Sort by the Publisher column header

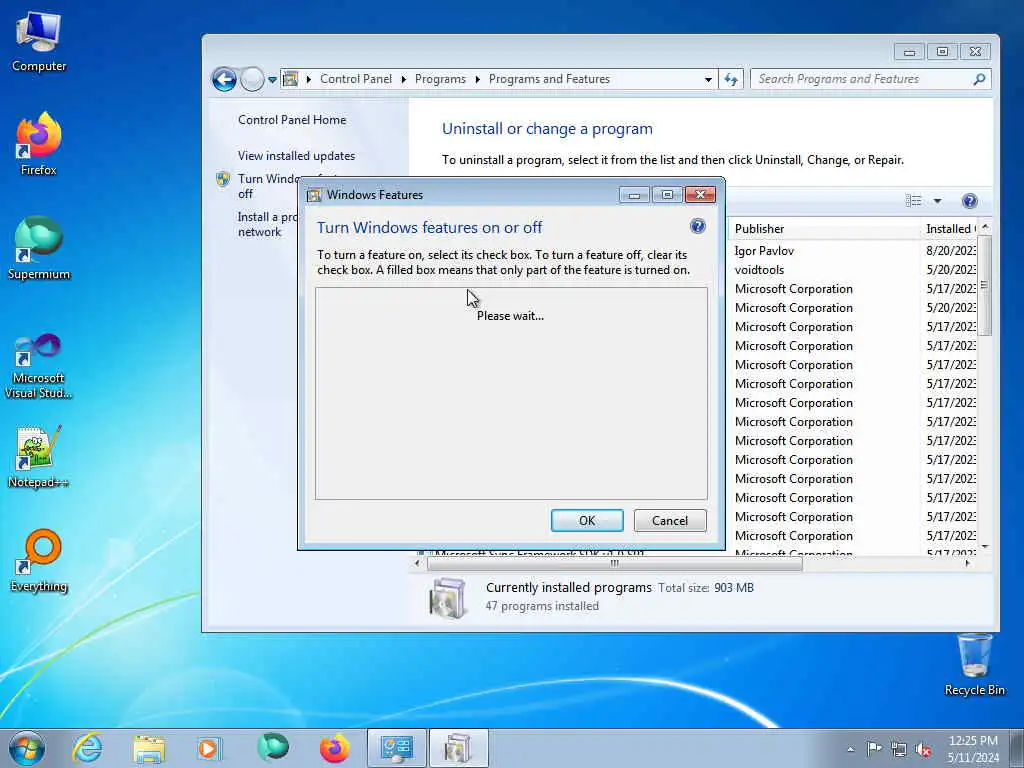coord(823,229)
